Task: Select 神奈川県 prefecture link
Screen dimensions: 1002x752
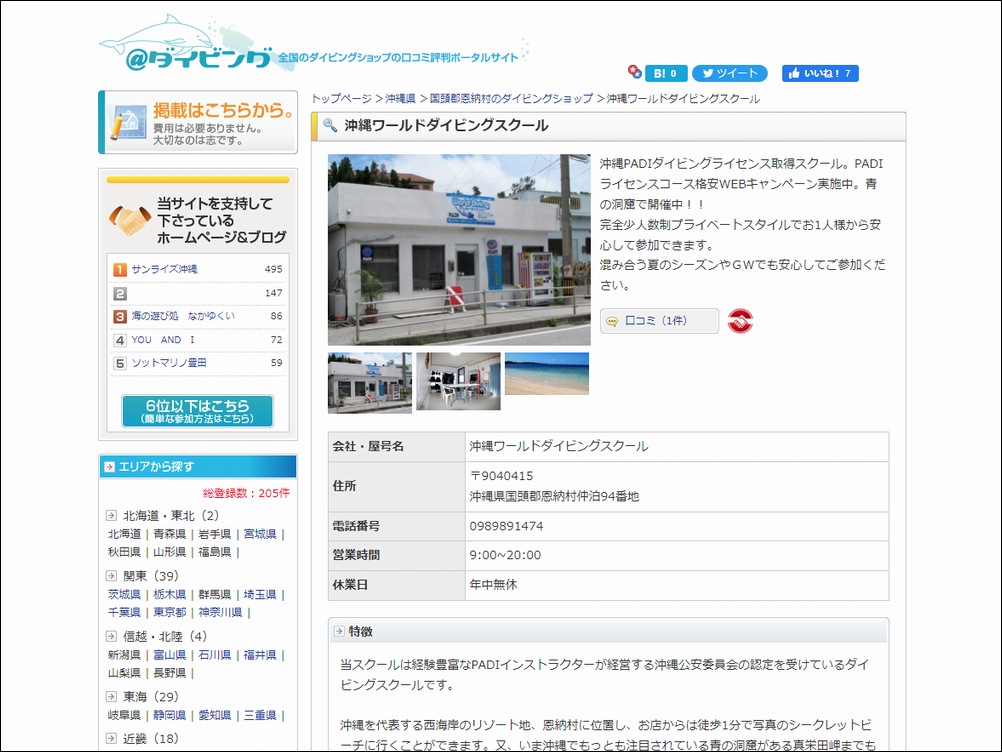Action: [220, 612]
